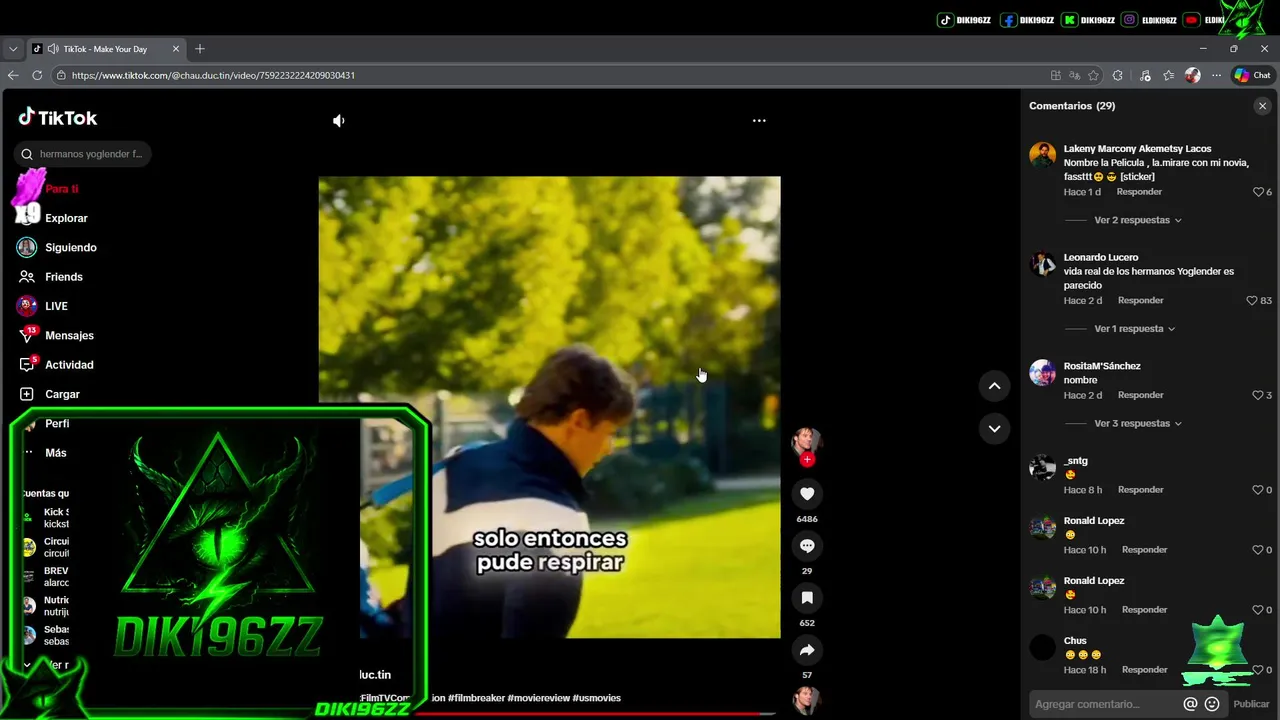
Task: Expand 'Ver 1 respuesta' under Leonardo Lucero's comment
Action: (x=1135, y=328)
